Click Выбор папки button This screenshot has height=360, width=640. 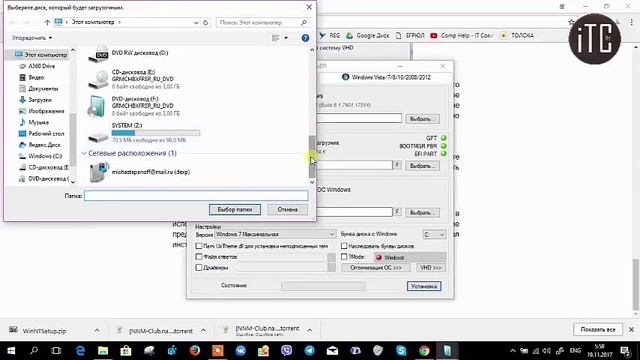[x=235, y=209]
